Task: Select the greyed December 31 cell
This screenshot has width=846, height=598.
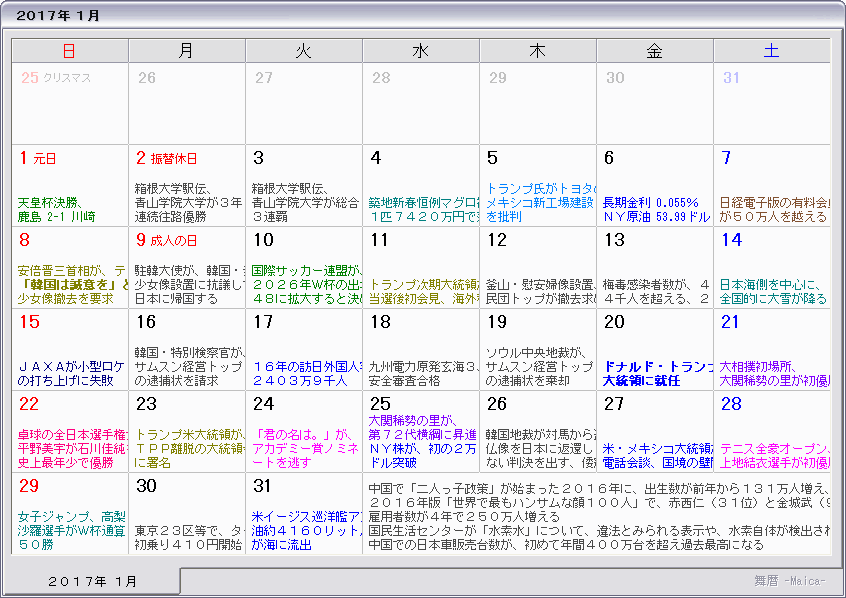Action: click(772, 104)
